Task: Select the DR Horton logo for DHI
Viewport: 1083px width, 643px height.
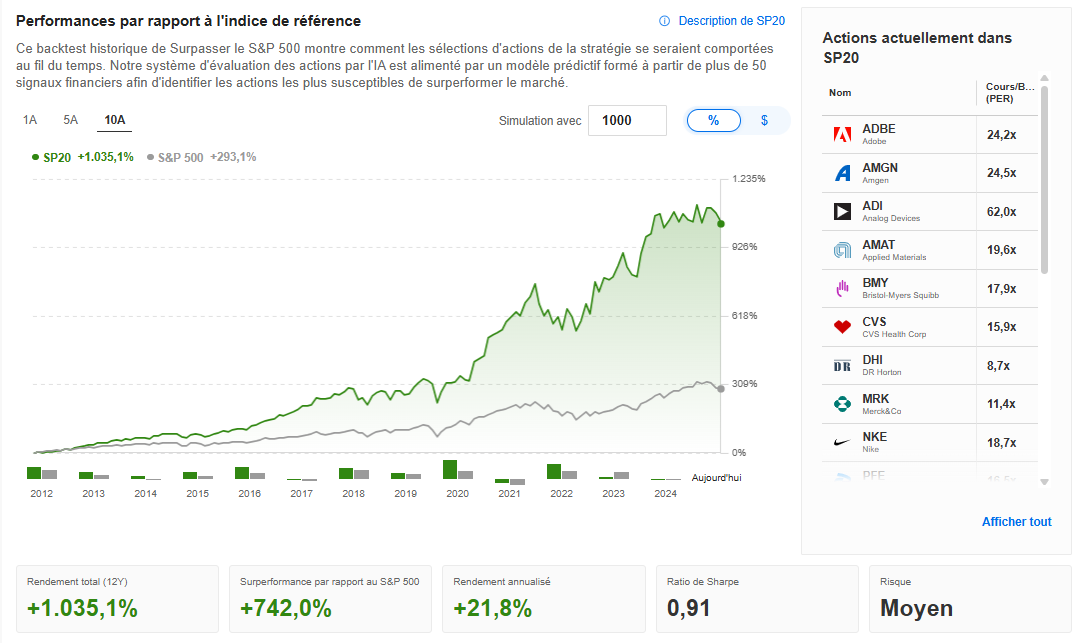Action: [842, 365]
